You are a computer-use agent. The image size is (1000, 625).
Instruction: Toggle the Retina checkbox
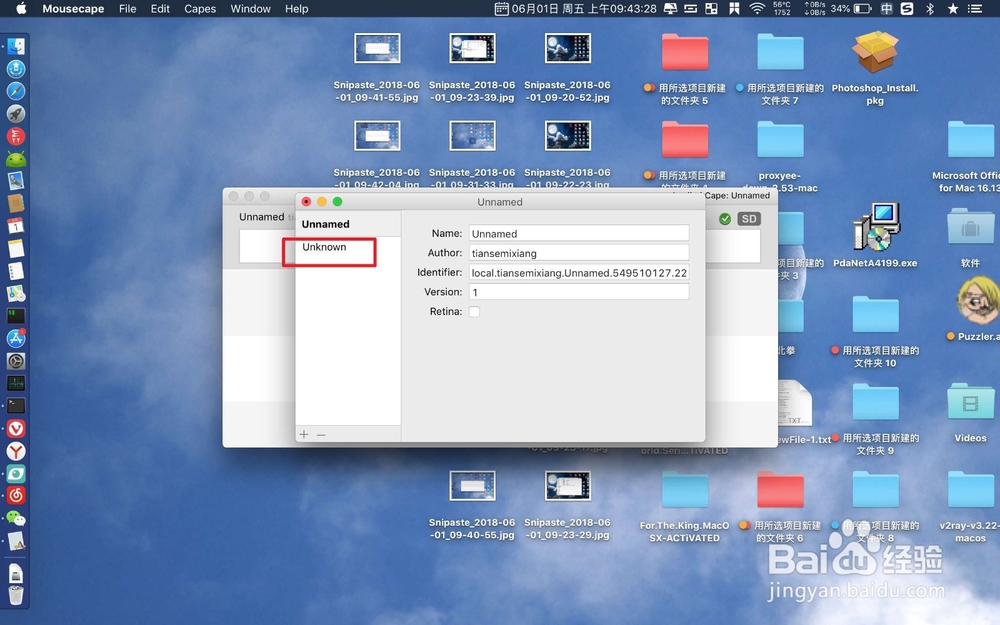point(474,312)
